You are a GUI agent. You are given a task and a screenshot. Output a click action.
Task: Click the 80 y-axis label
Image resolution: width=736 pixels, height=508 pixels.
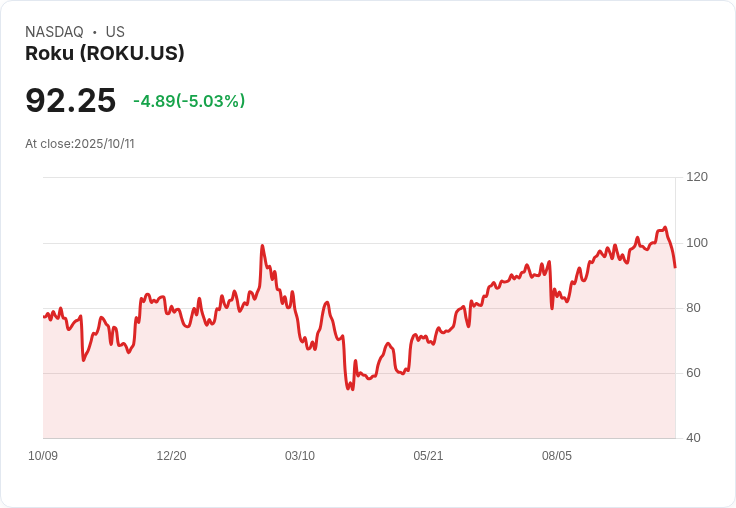[693, 308]
